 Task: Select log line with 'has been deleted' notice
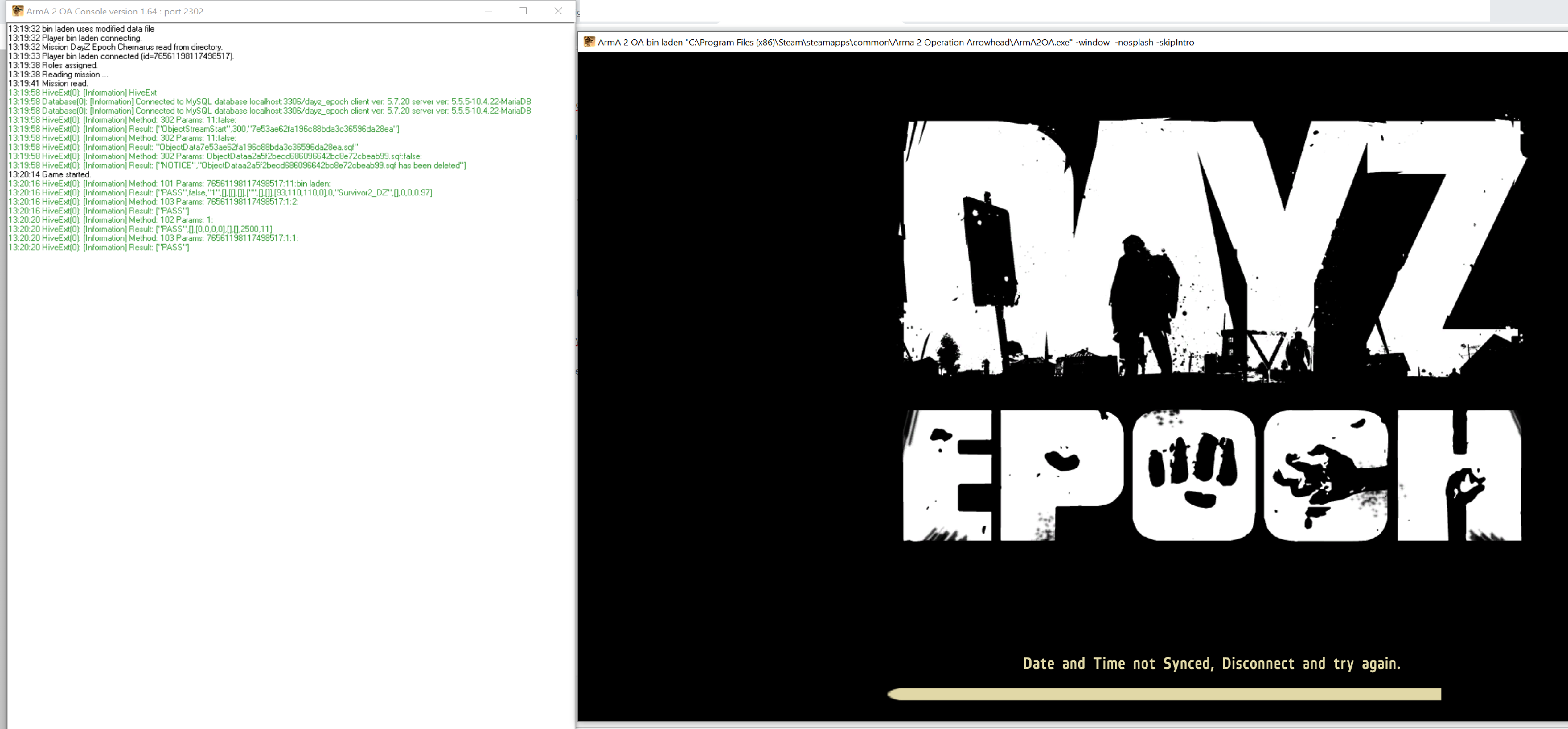coord(237,166)
